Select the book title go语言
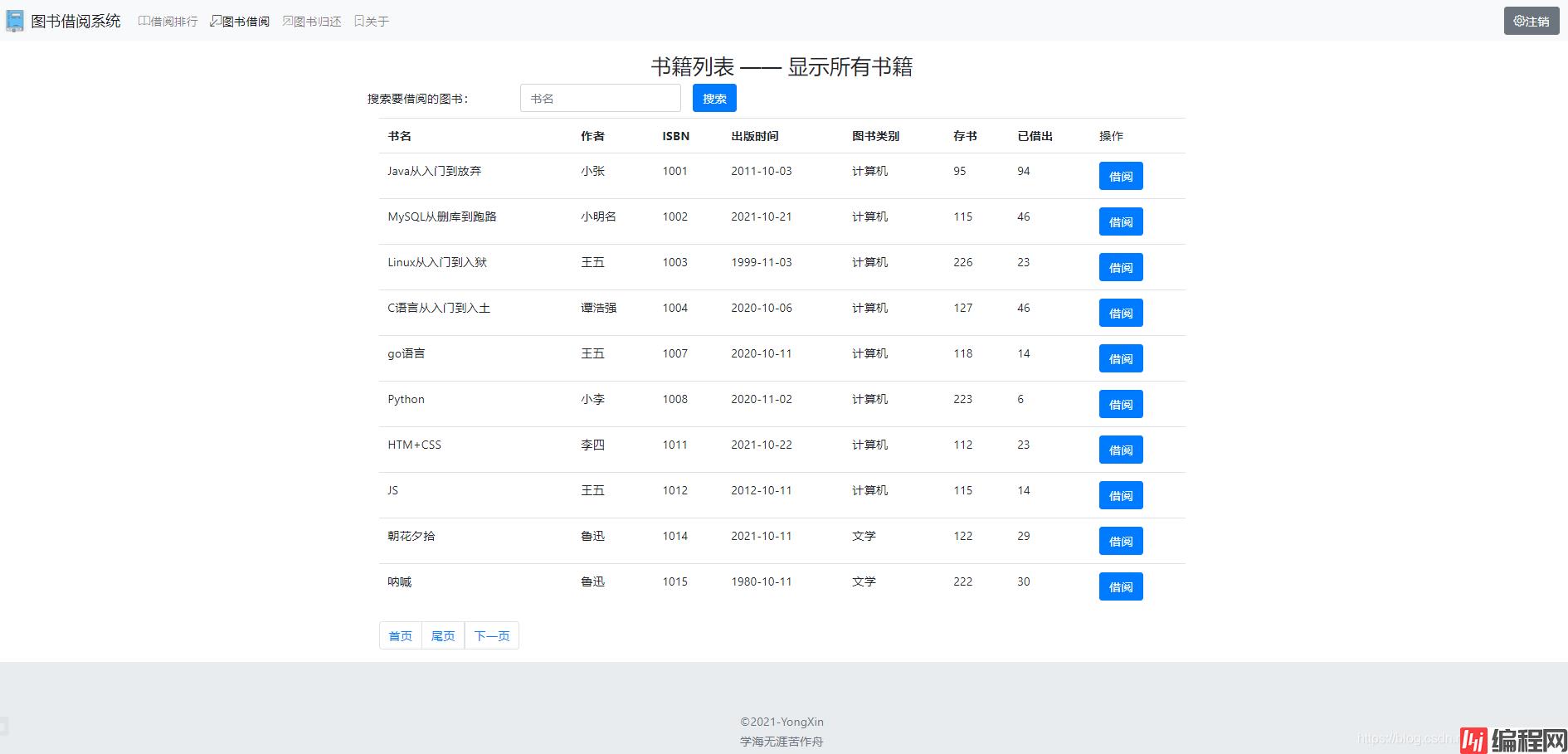Viewport: 1568px width, 754px height. tap(407, 353)
